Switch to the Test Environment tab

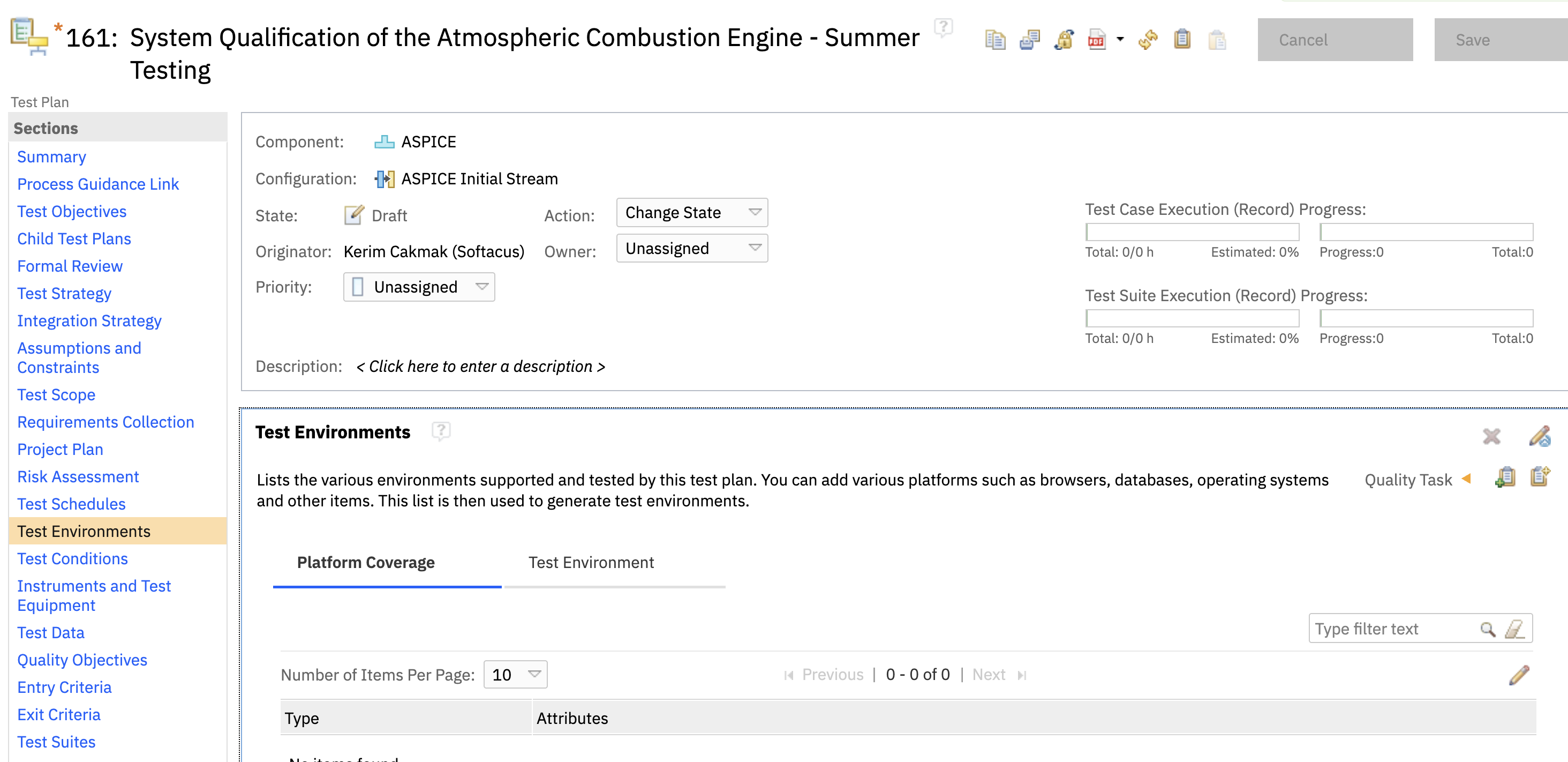(x=591, y=562)
